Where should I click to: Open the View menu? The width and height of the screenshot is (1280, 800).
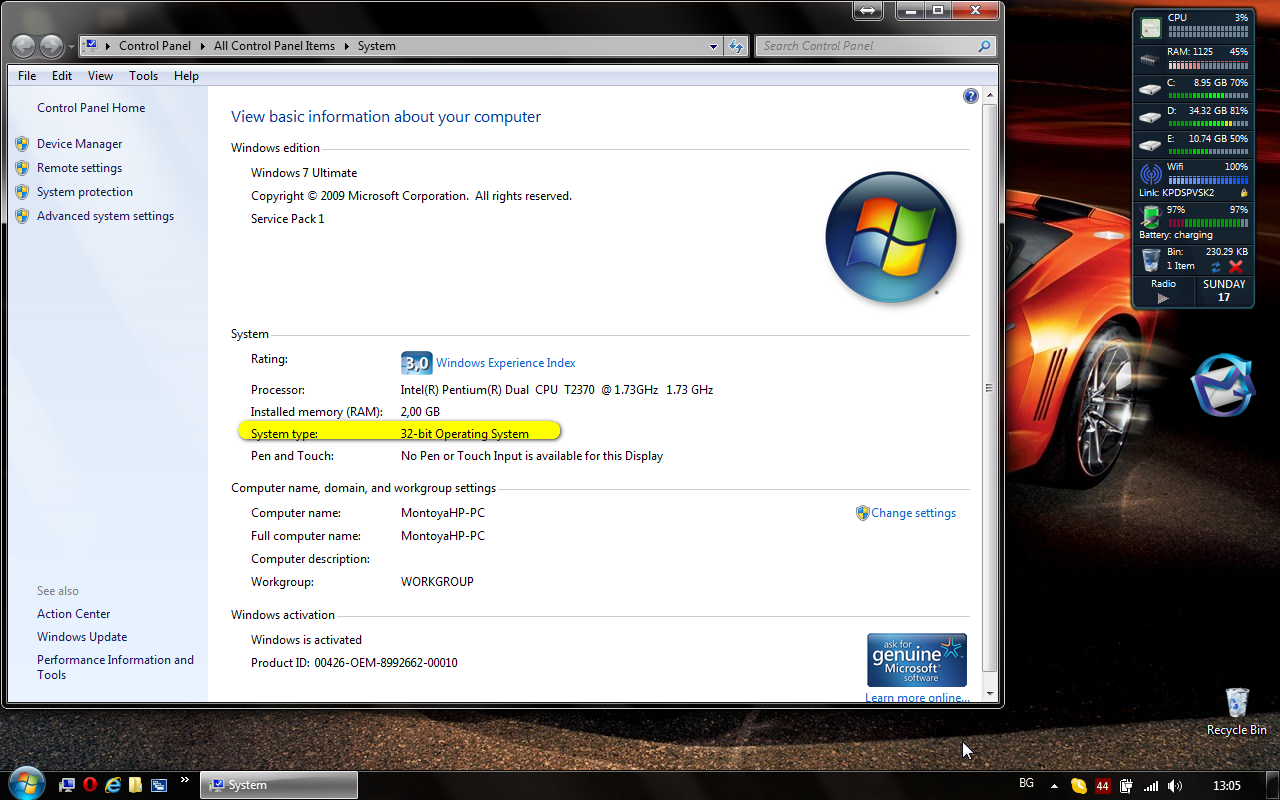pyautogui.click(x=100, y=76)
